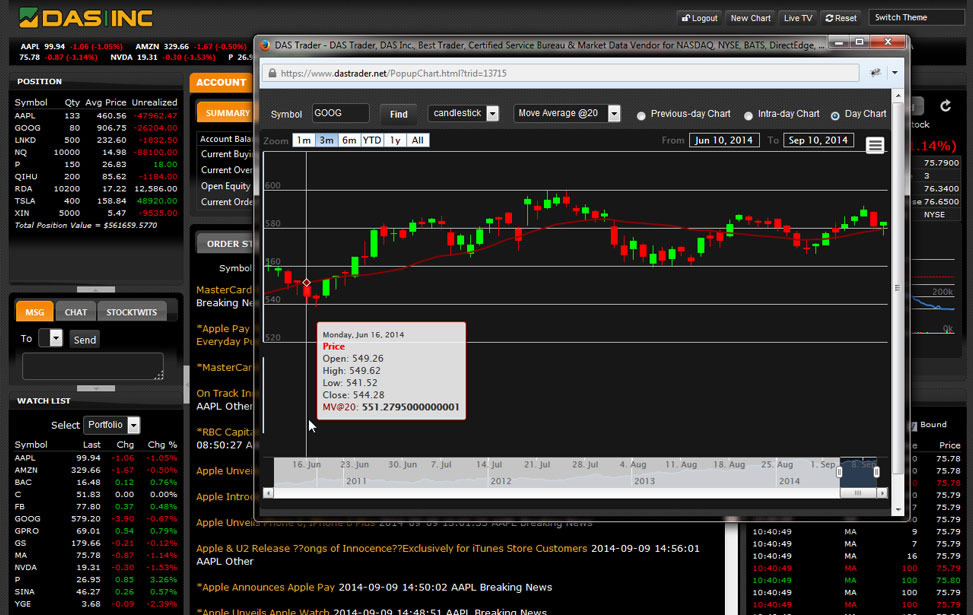Click Symbol column header in Watch List
Screen dimensions: 973x615
click(x=31, y=445)
